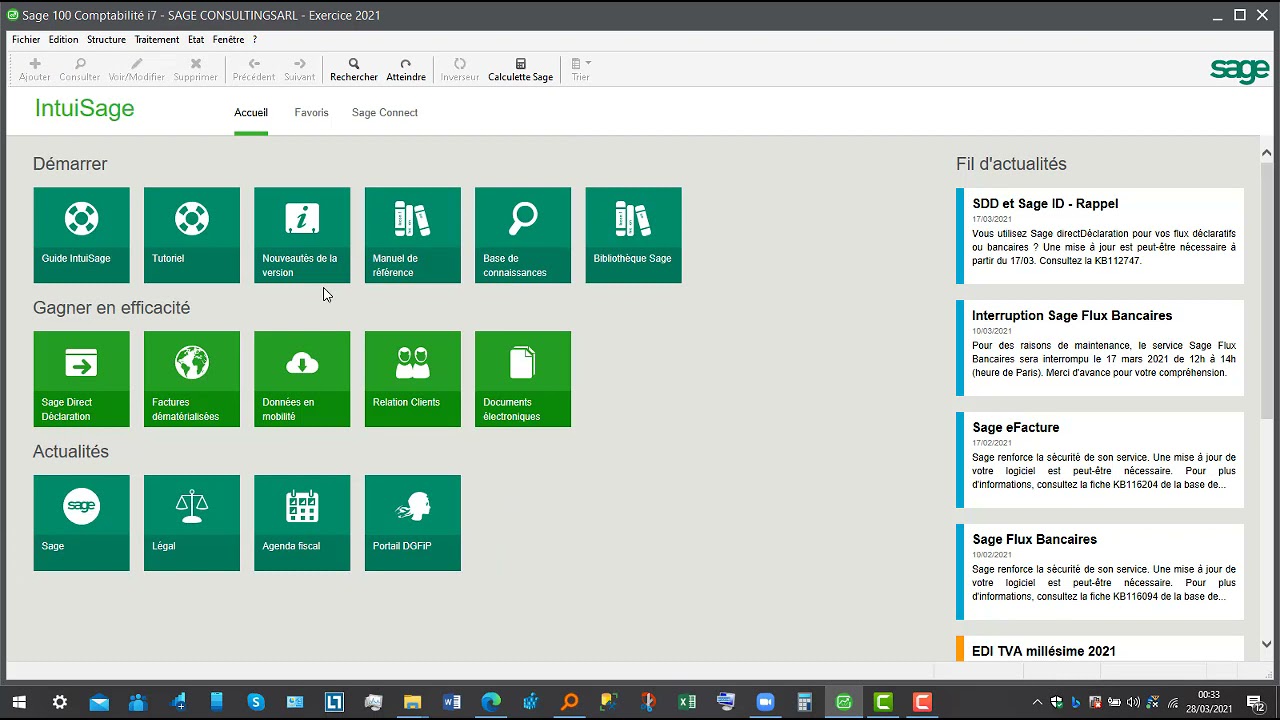Open the Traitement menu
Image resolution: width=1280 pixels, height=720 pixels.
pyautogui.click(x=157, y=40)
